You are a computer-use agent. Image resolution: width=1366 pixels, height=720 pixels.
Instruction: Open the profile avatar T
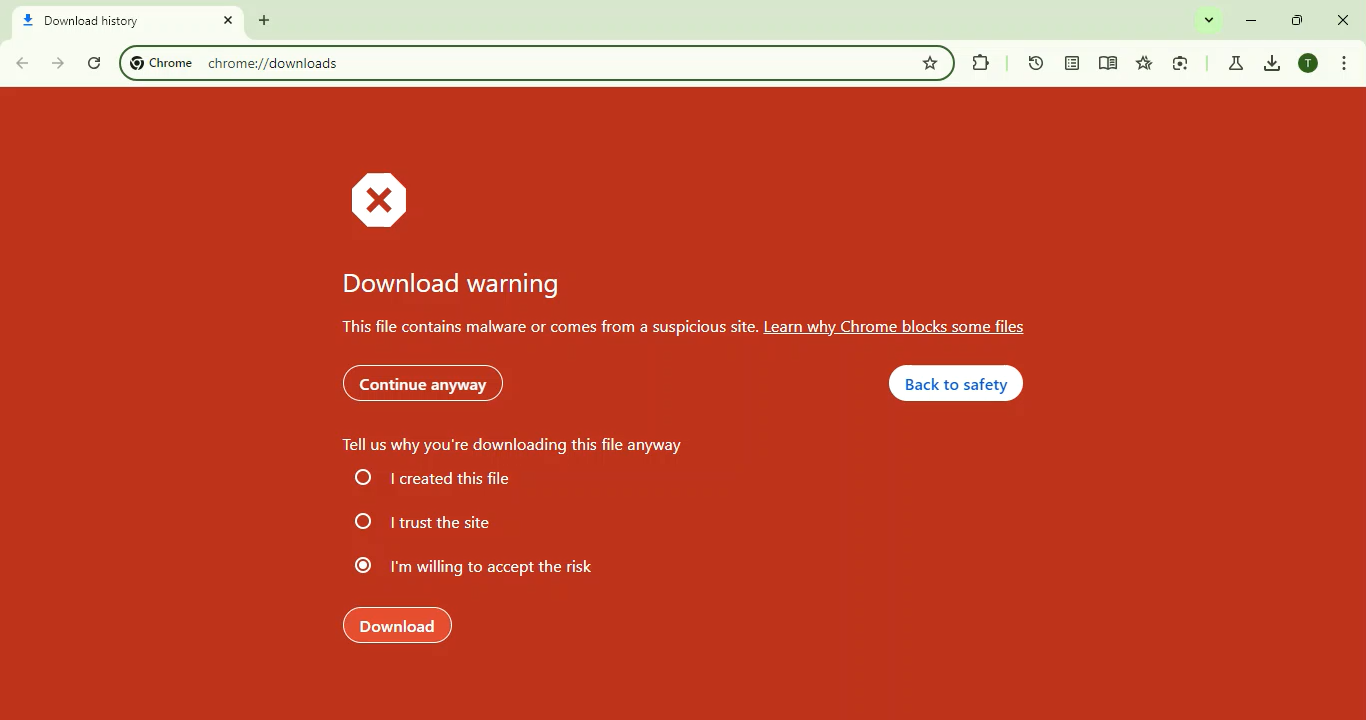coord(1308,63)
